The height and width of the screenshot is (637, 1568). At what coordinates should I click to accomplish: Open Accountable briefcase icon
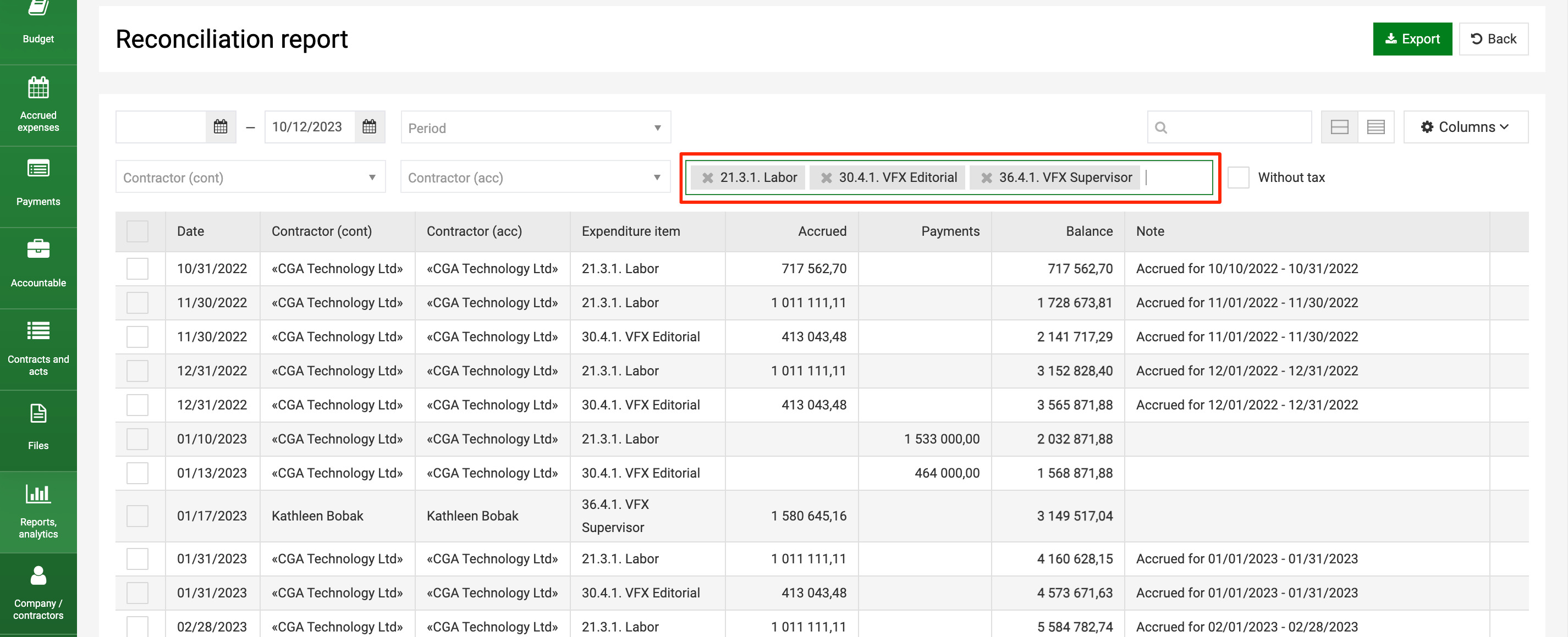pos(38,249)
